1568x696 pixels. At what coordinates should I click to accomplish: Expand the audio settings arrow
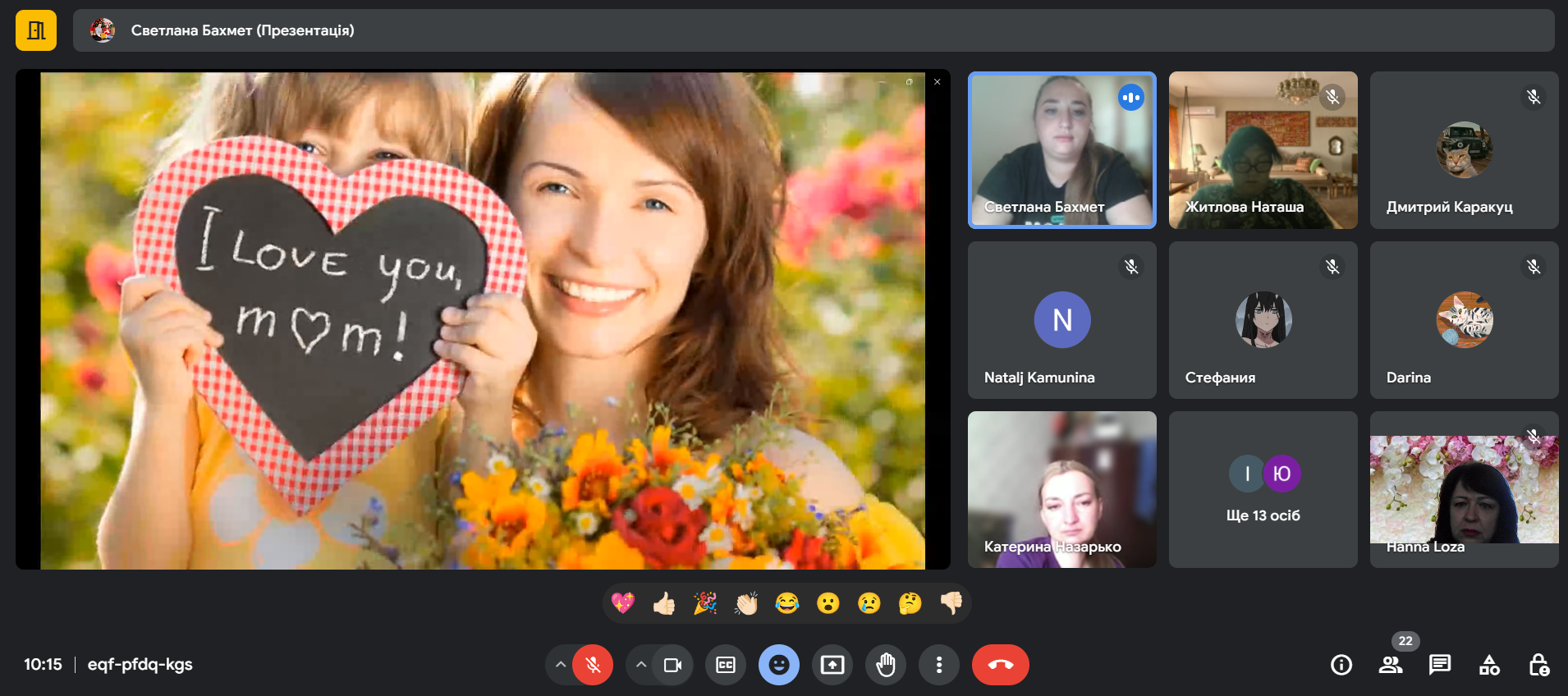(x=561, y=665)
